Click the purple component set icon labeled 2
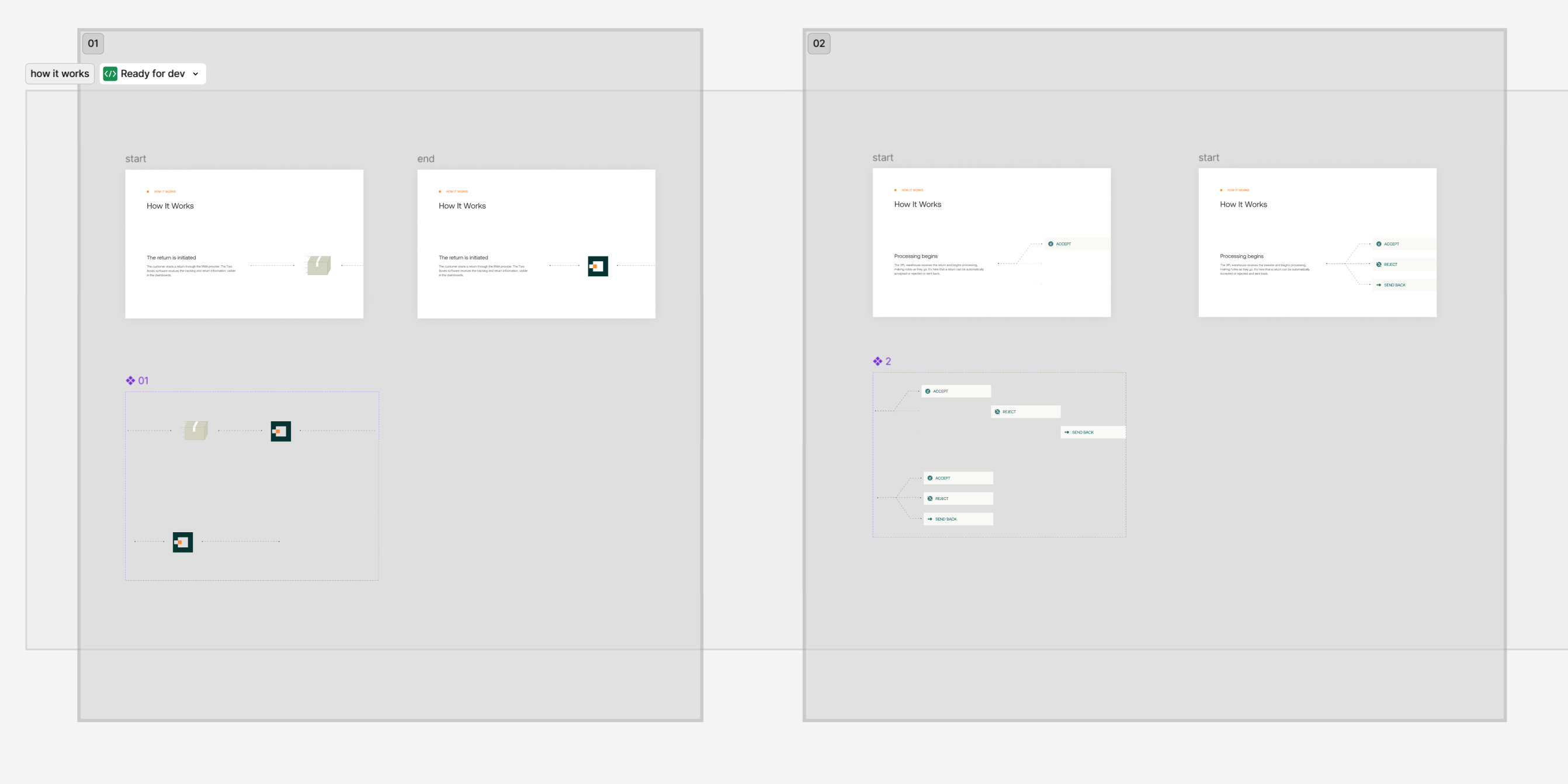The image size is (1568, 784). [877, 361]
